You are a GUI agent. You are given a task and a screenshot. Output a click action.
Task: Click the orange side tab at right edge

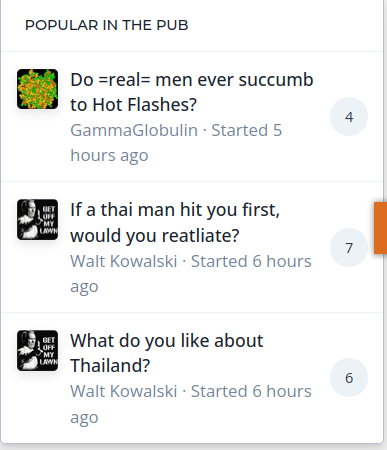click(x=380, y=228)
